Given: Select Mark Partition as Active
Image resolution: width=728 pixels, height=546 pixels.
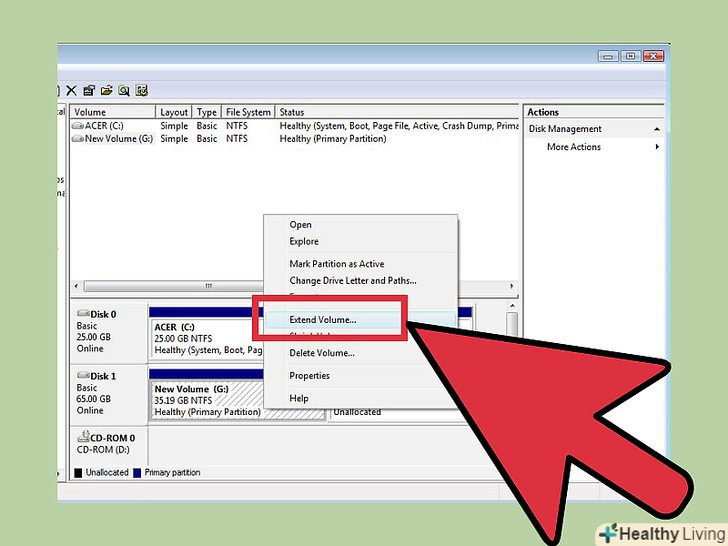Looking at the screenshot, I should pos(337,264).
